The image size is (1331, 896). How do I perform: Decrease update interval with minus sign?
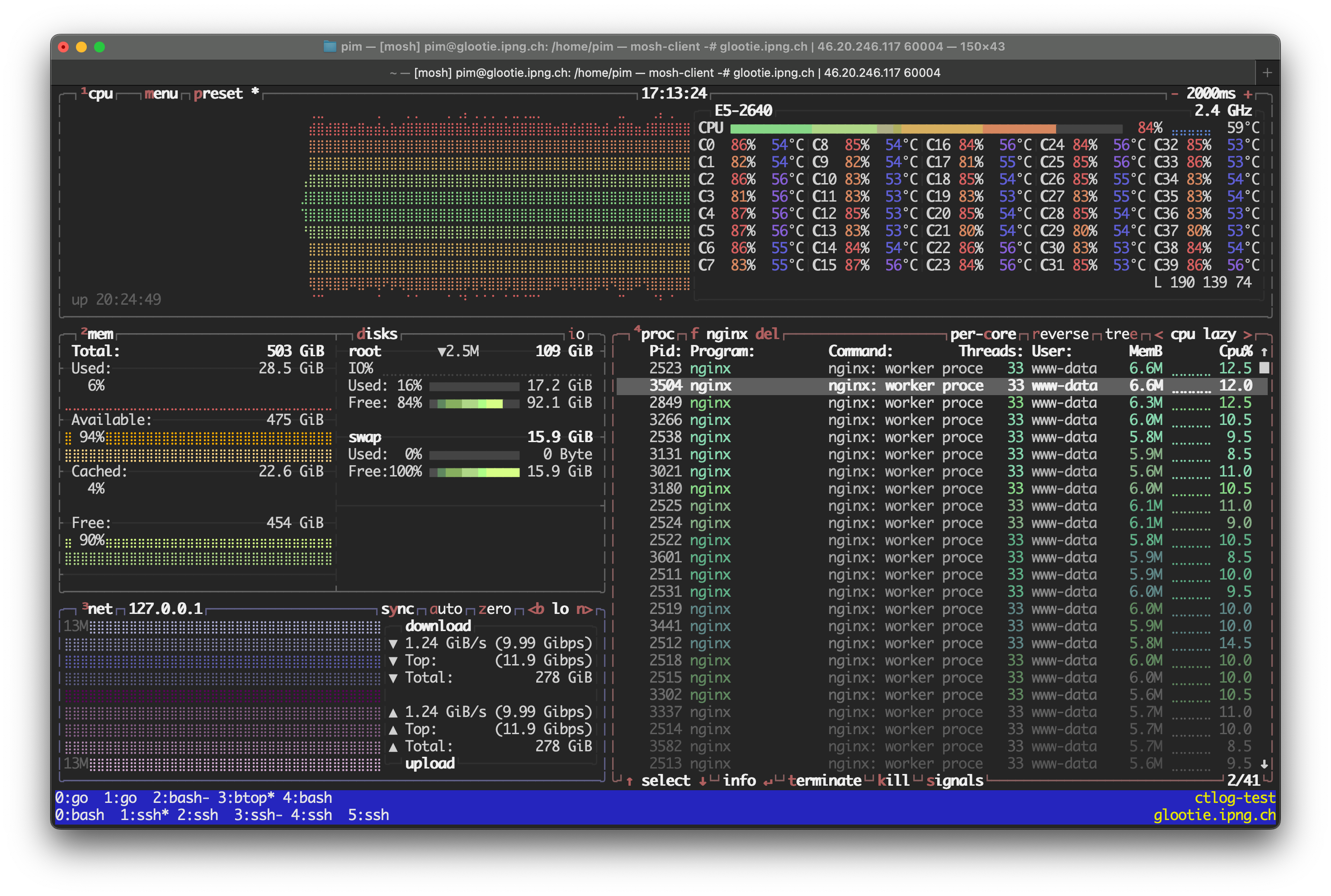(1175, 94)
